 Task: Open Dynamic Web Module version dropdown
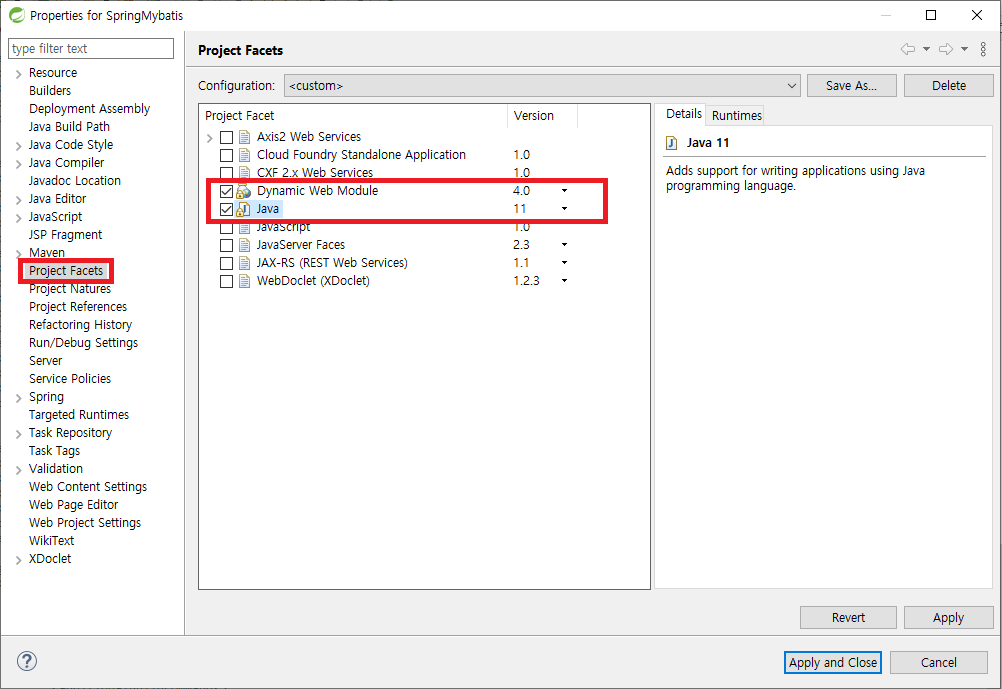564,190
